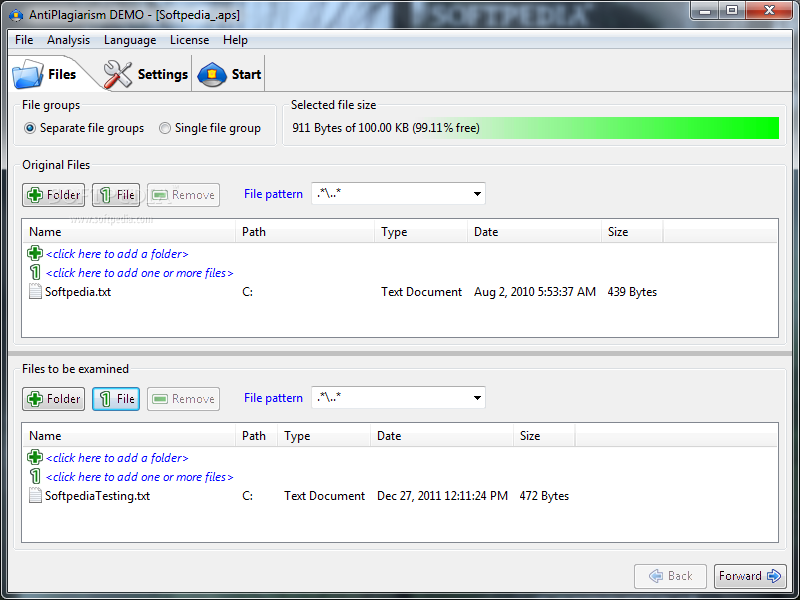Viewport: 800px width, 600px height.
Task: Sort examined files by Date column
Action: pyautogui.click(x=442, y=436)
